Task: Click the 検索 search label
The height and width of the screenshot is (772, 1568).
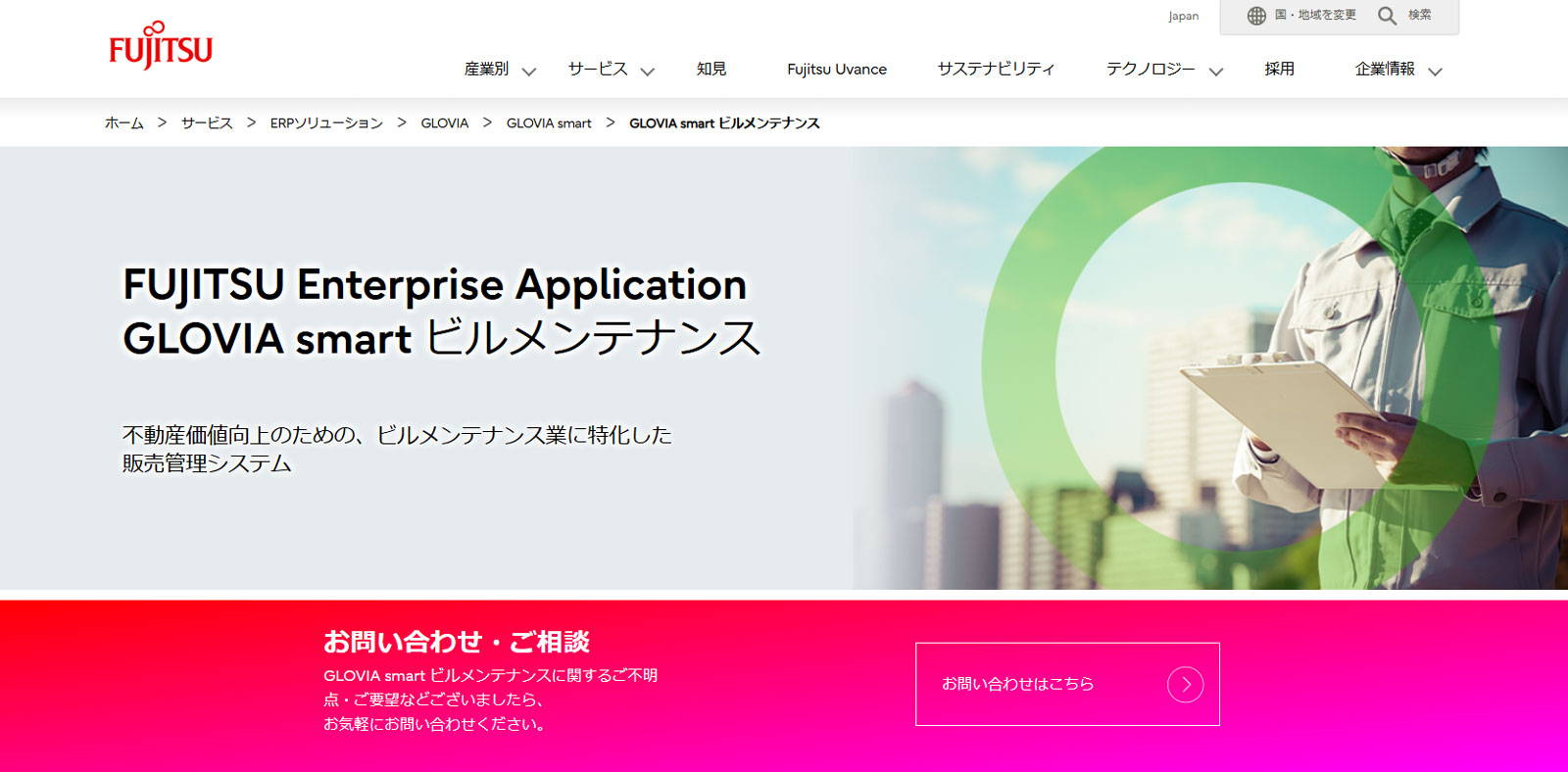Action: 1419,15
